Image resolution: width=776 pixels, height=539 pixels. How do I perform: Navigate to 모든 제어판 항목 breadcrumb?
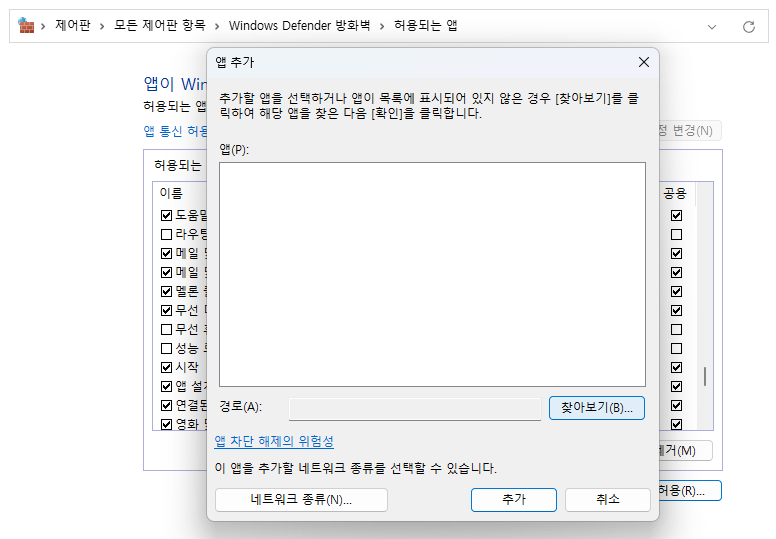tap(159, 25)
